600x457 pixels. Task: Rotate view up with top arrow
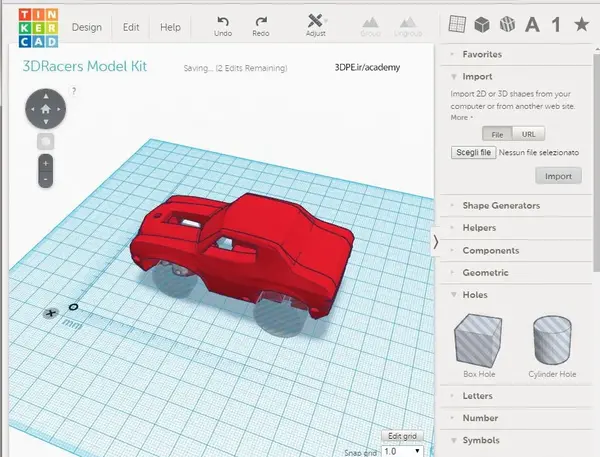pos(46,96)
